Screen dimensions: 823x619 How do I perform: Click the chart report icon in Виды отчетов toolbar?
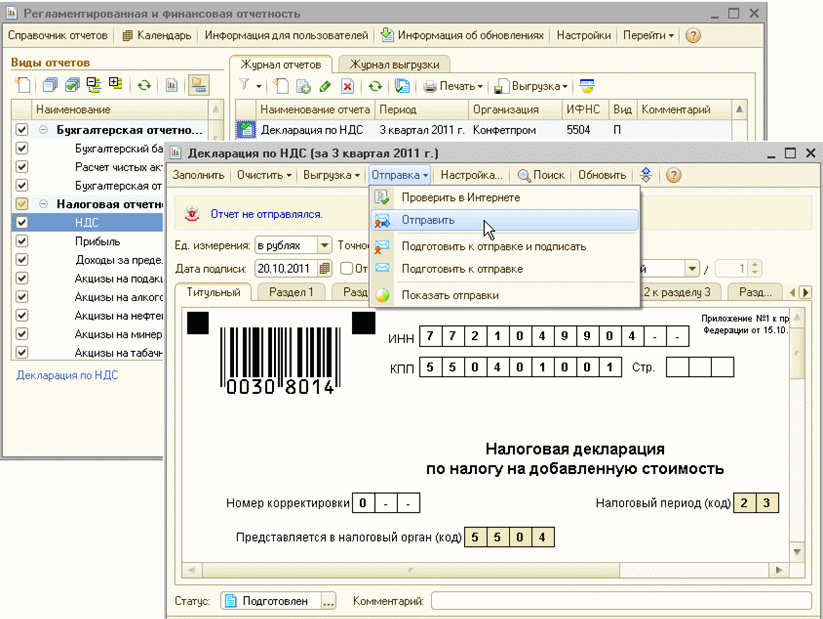(x=172, y=85)
